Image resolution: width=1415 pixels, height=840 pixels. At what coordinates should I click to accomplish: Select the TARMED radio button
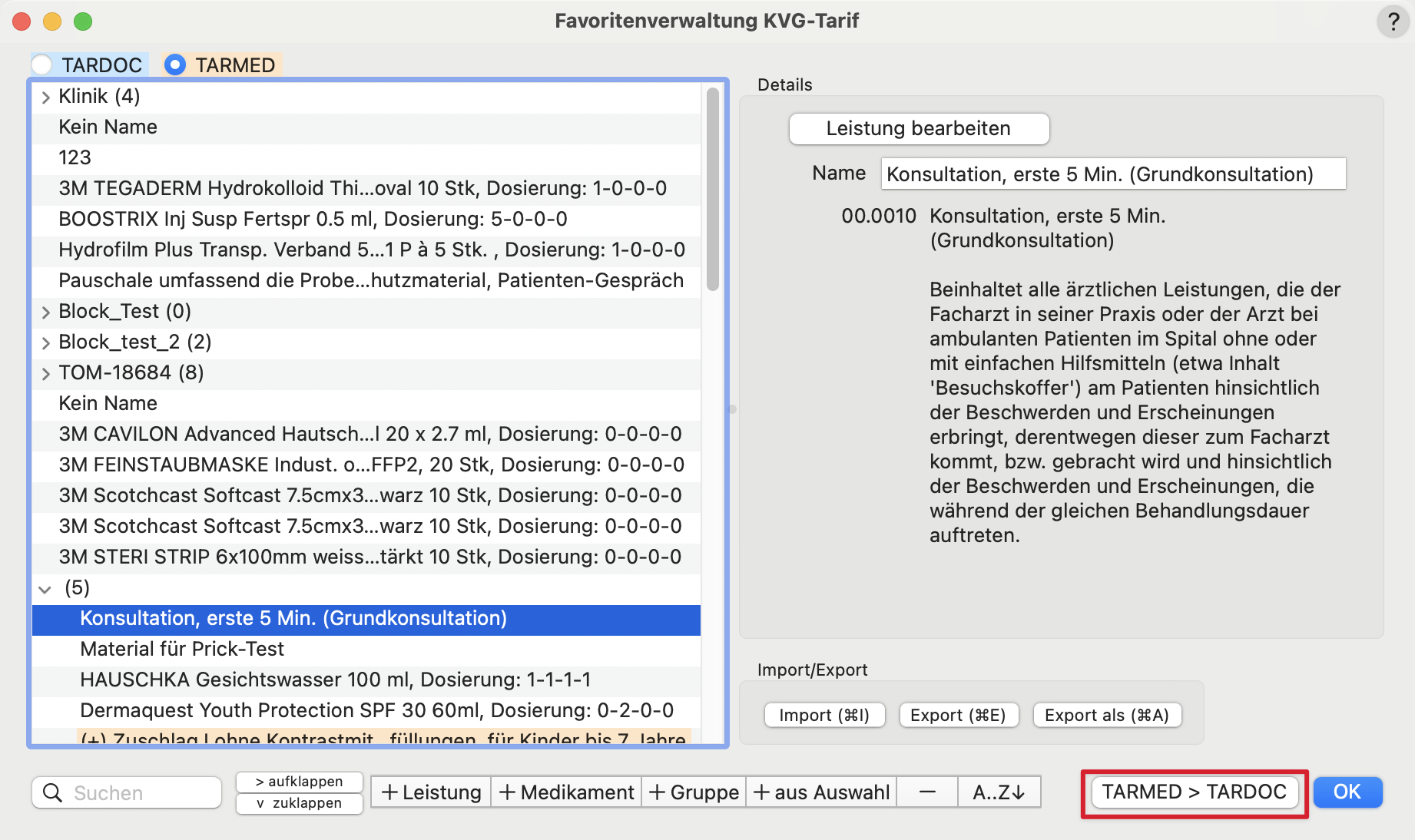click(x=175, y=65)
